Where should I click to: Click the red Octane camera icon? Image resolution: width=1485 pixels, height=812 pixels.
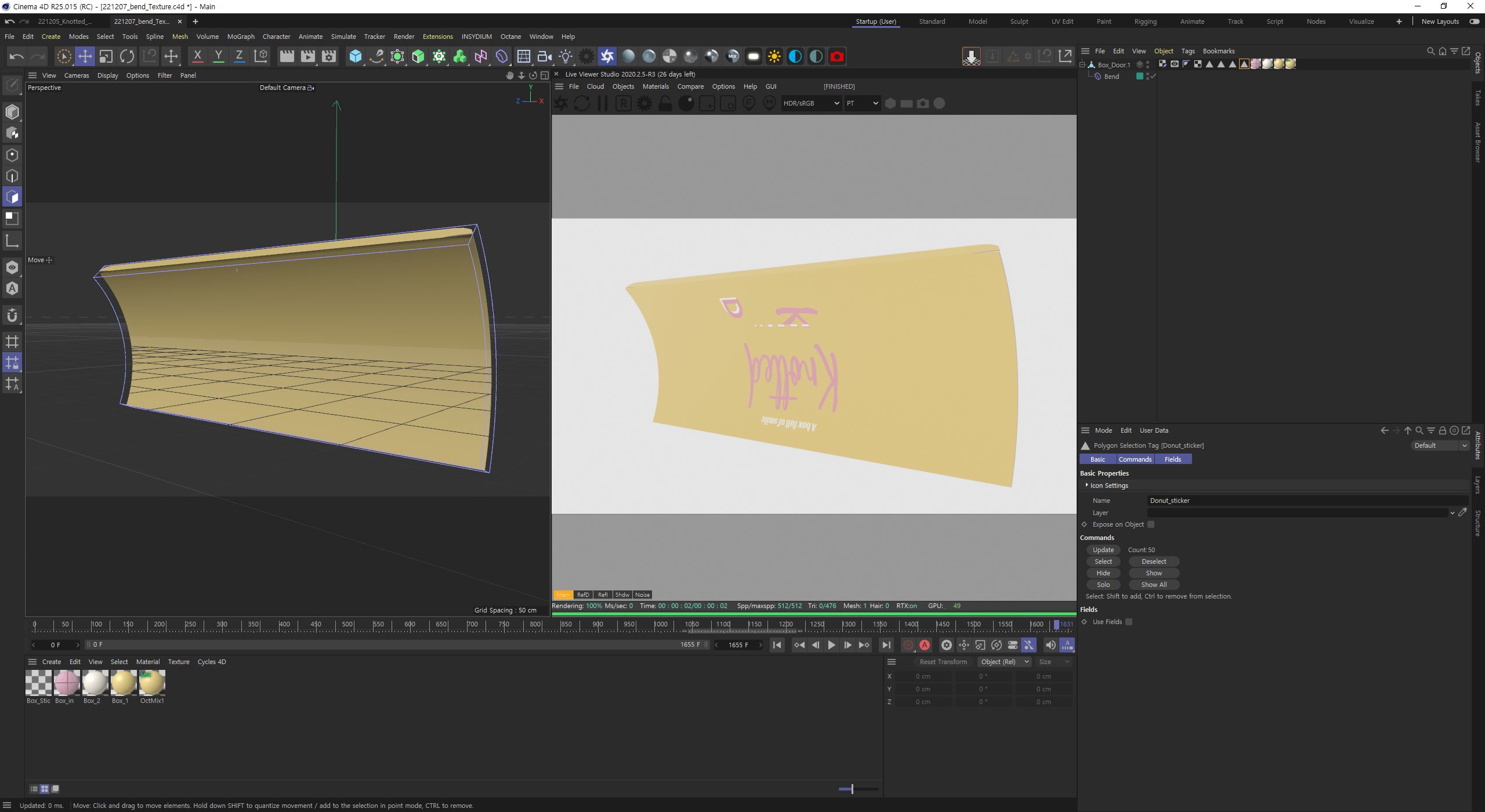point(836,56)
